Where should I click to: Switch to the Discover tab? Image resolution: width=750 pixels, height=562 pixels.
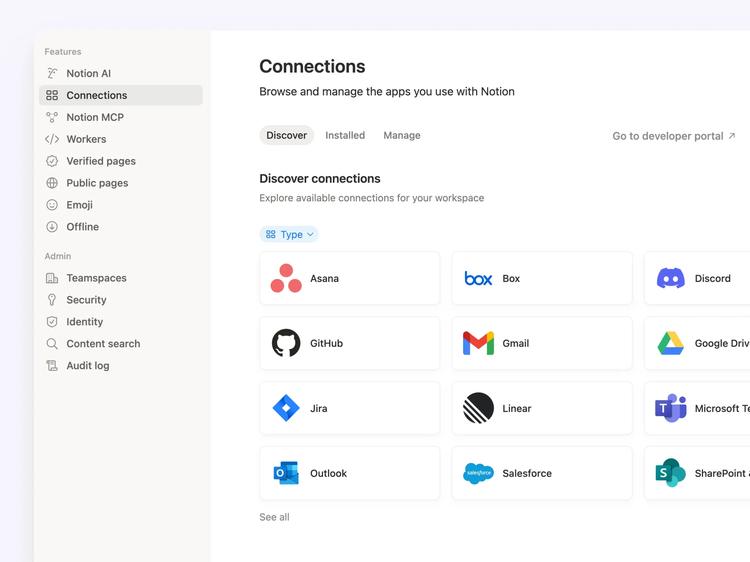point(287,135)
